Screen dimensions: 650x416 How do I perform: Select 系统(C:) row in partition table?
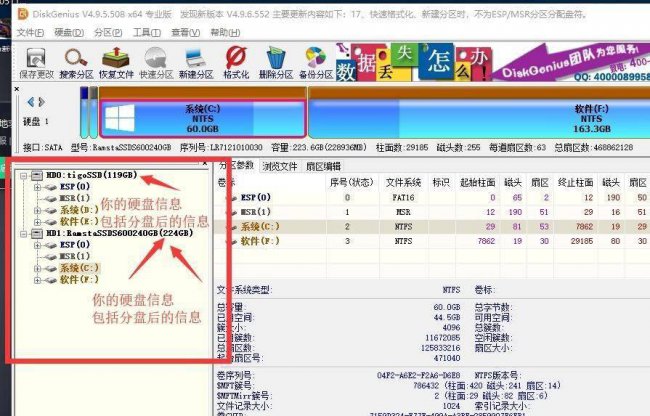pyautogui.click(x=432, y=227)
